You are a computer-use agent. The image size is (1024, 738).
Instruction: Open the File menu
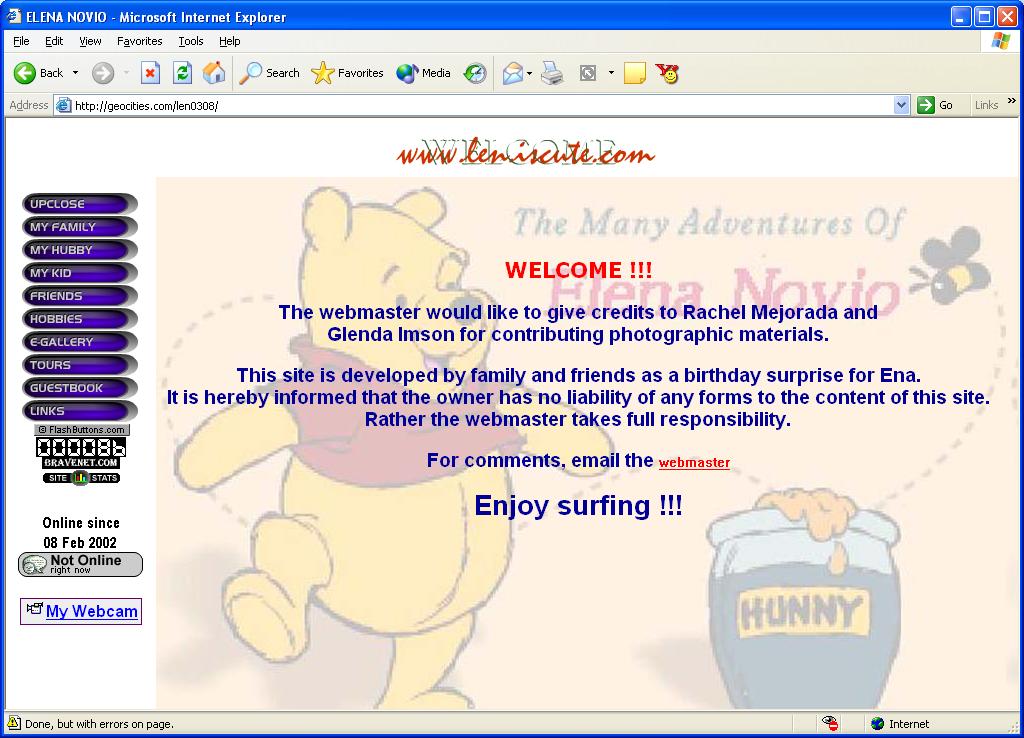tap(21, 41)
